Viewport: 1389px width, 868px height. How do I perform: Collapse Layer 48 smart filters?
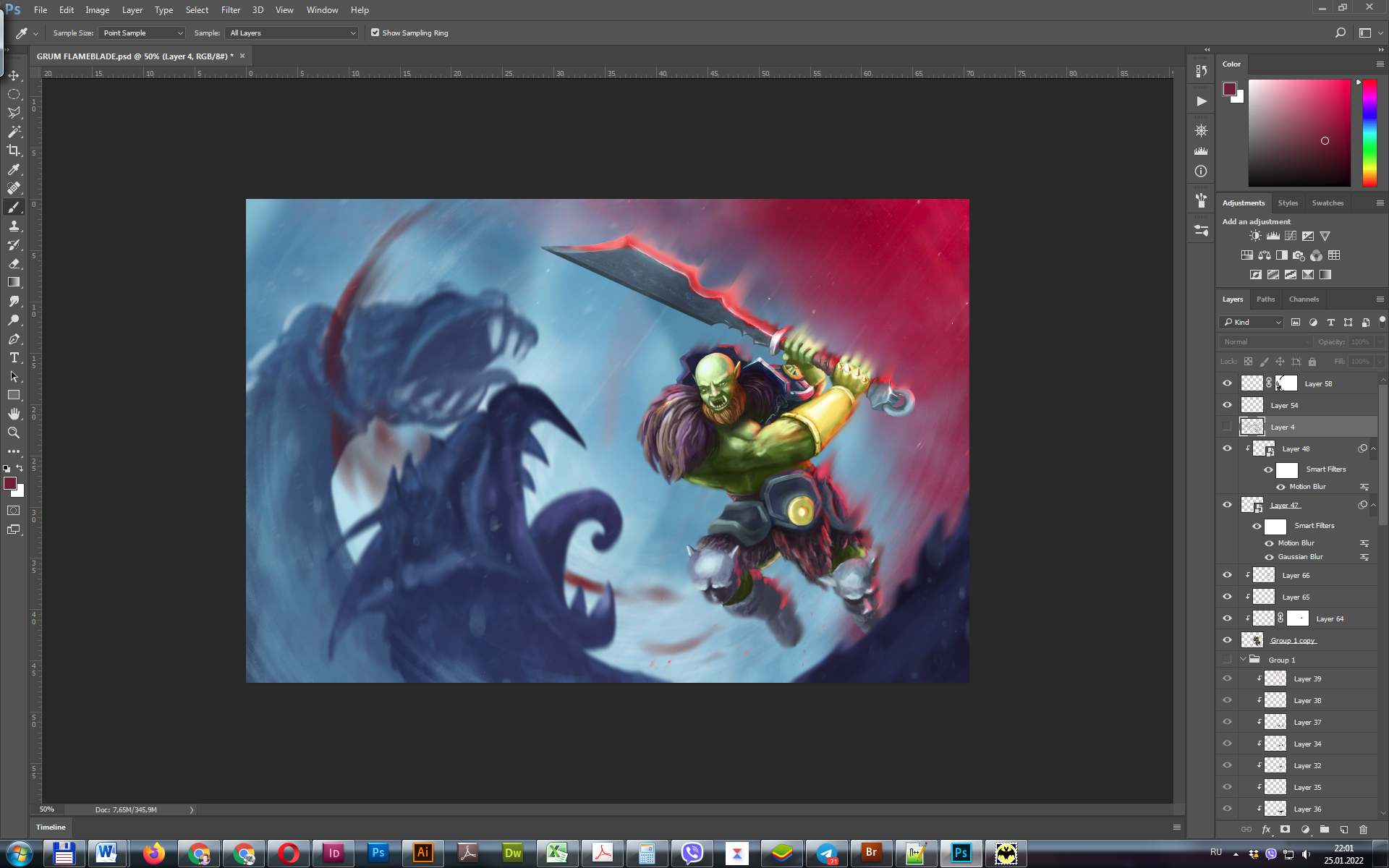(x=1373, y=448)
